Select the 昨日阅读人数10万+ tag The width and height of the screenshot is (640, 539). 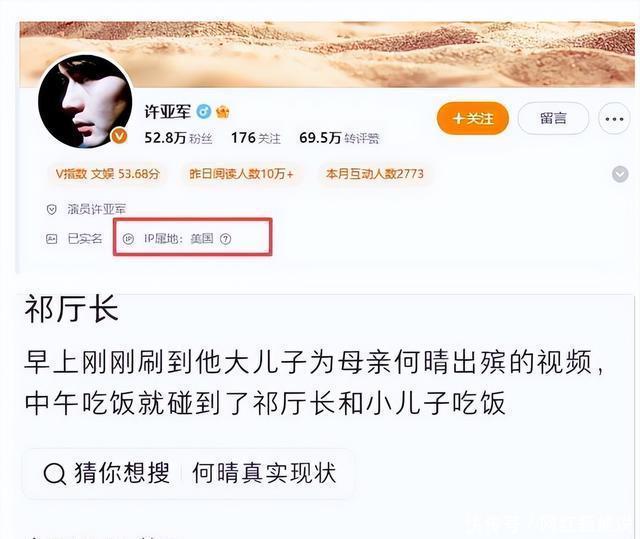(241, 174)
